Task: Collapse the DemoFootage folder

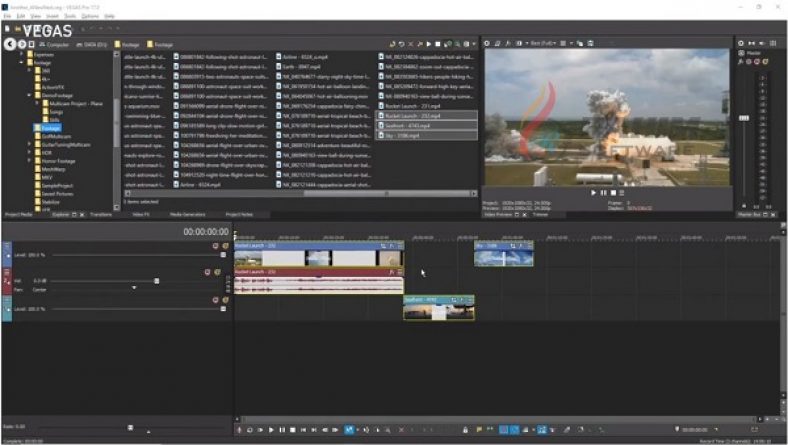Action: click(30, 95)
